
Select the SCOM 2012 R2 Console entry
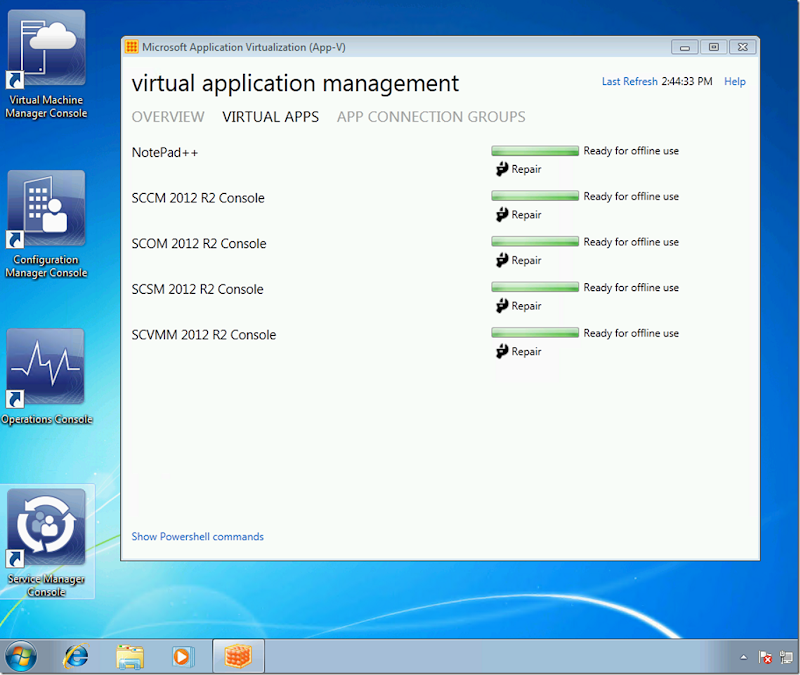[199, 243]
